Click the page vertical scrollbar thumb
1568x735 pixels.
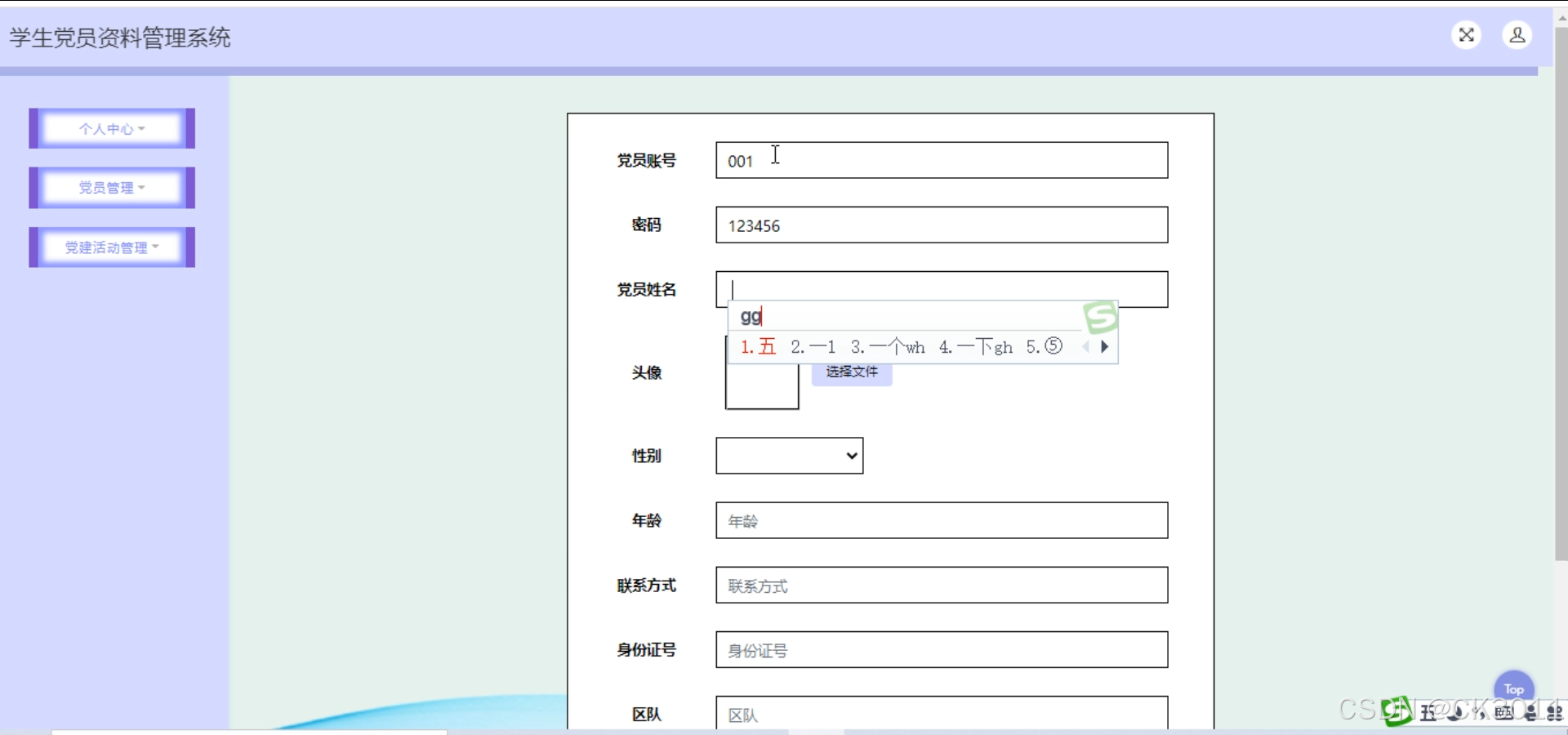pyautogui.click(x=1561, y=294)
